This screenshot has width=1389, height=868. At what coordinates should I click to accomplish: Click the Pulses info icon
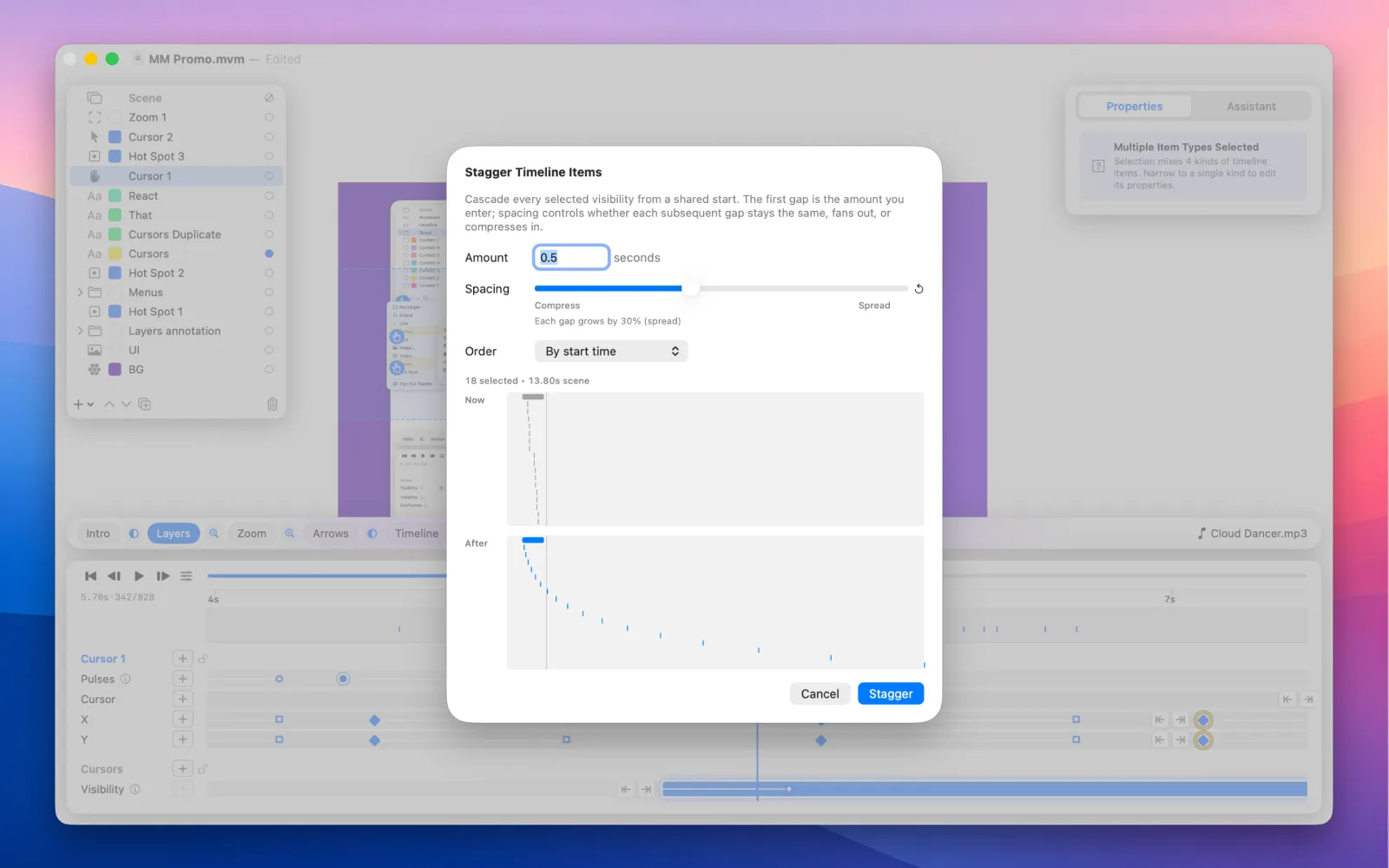click(x=126, y=679)
